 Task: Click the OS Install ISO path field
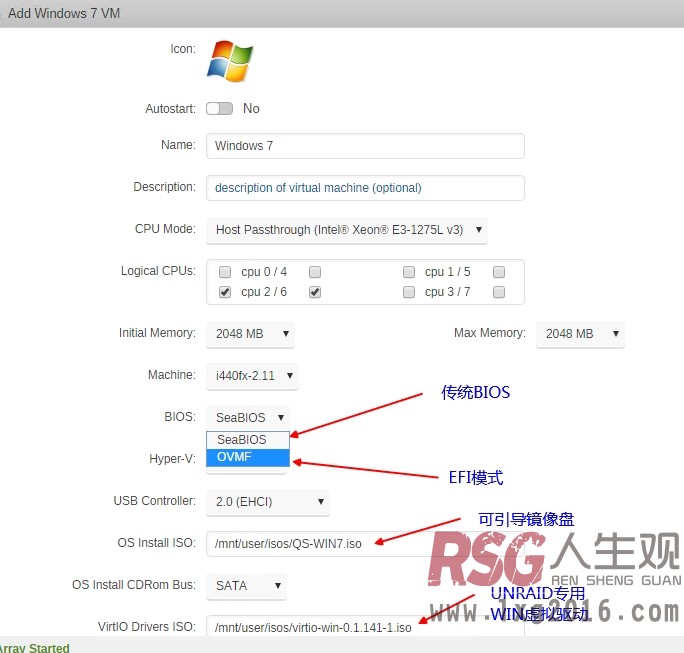(365, 544)
